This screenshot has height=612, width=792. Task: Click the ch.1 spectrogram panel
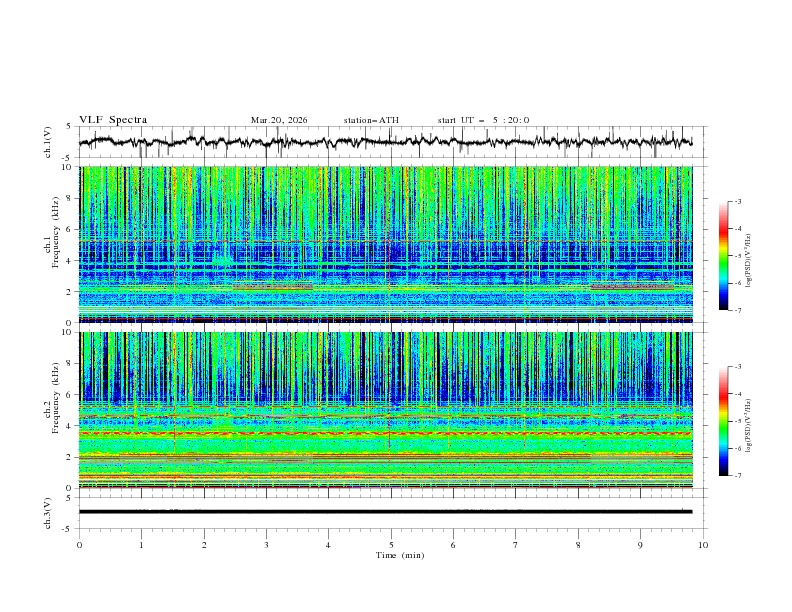[385, 244]
